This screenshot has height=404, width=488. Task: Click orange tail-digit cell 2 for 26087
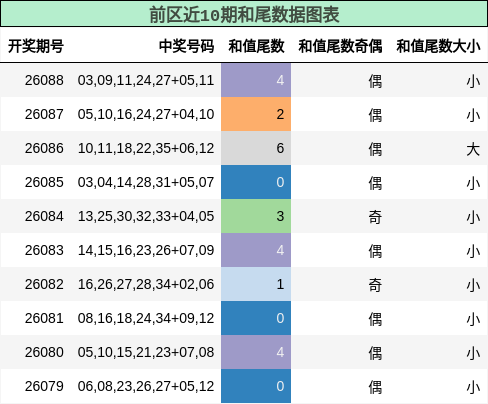[x=256, y=114]
